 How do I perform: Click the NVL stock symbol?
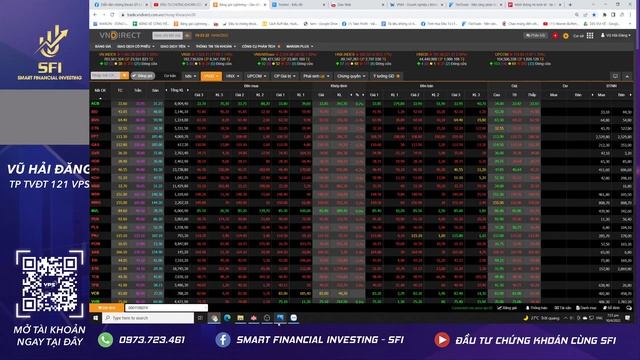(x=95, y=211)
